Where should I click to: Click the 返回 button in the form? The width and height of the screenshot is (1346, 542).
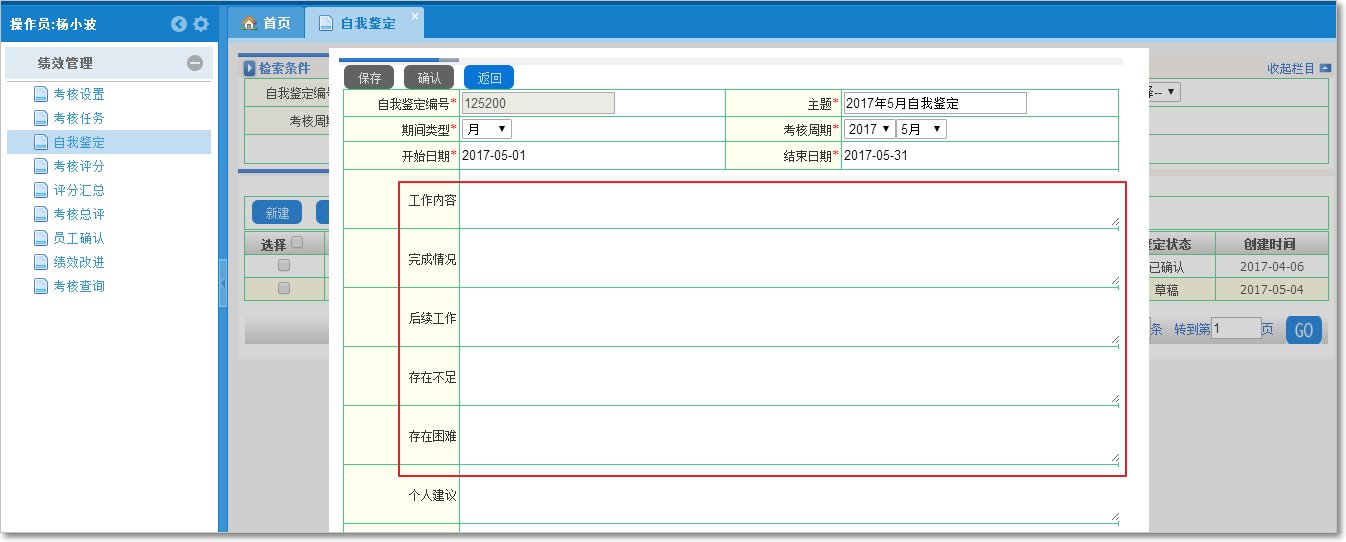489,77
